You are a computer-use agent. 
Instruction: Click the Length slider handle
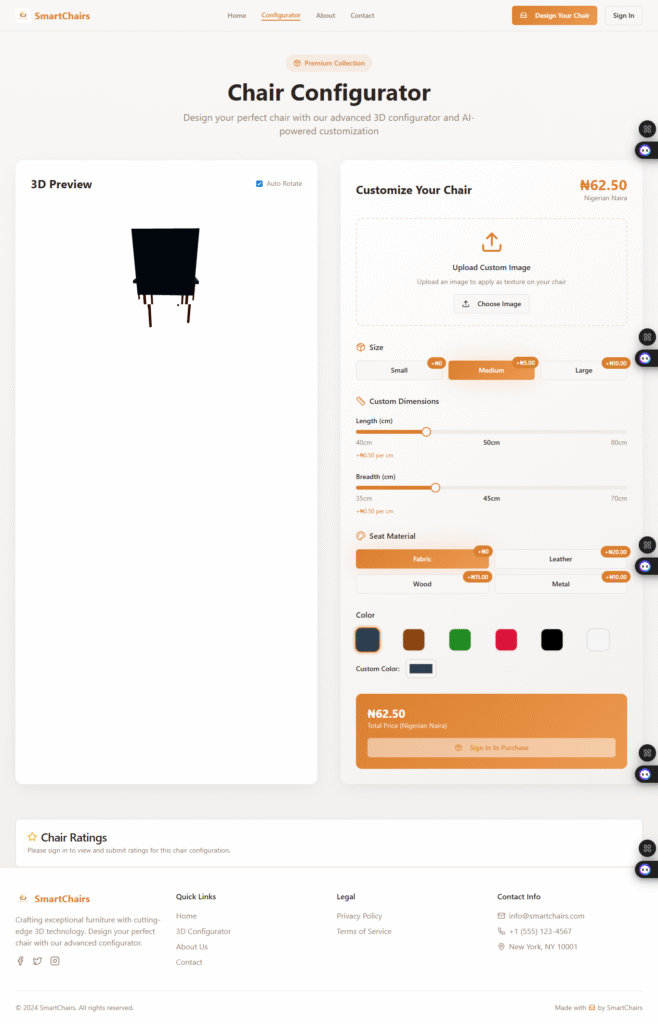tap(426, 432)
